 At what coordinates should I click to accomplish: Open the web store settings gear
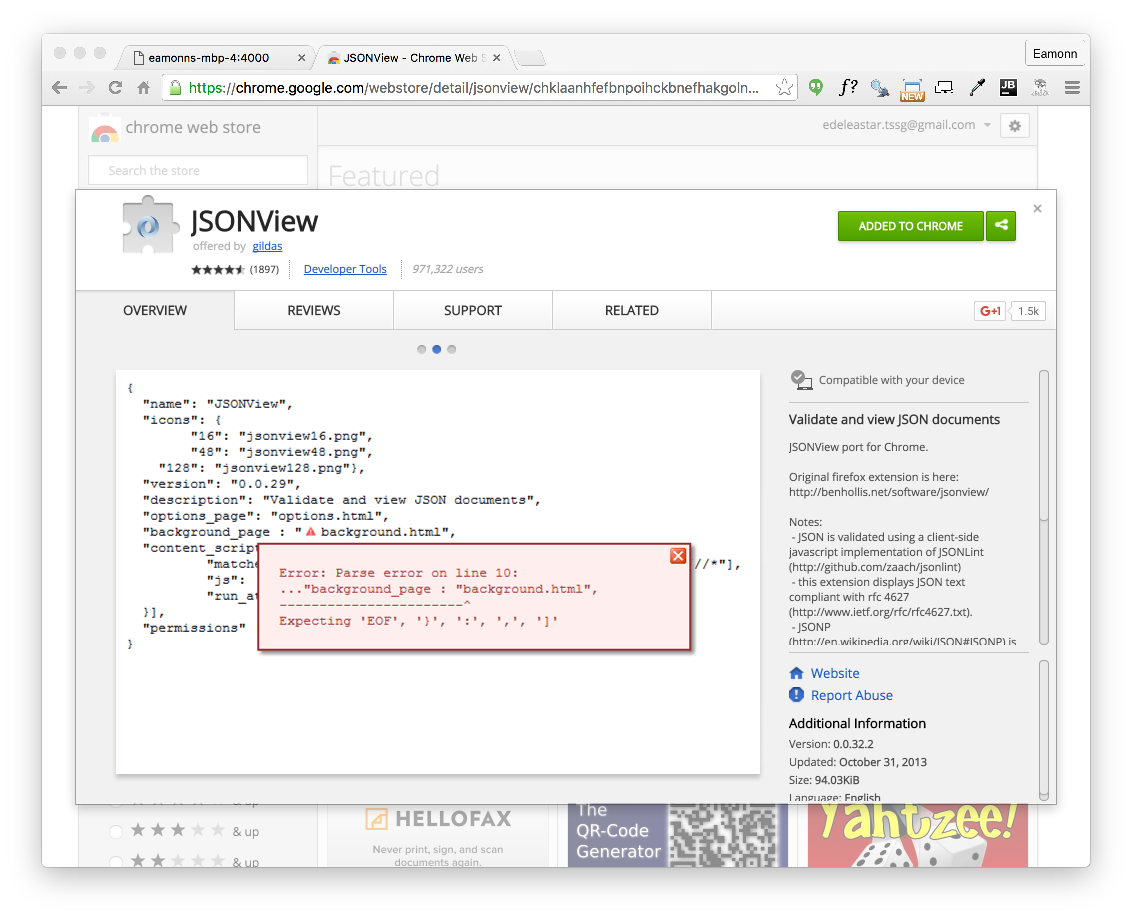1015,126
